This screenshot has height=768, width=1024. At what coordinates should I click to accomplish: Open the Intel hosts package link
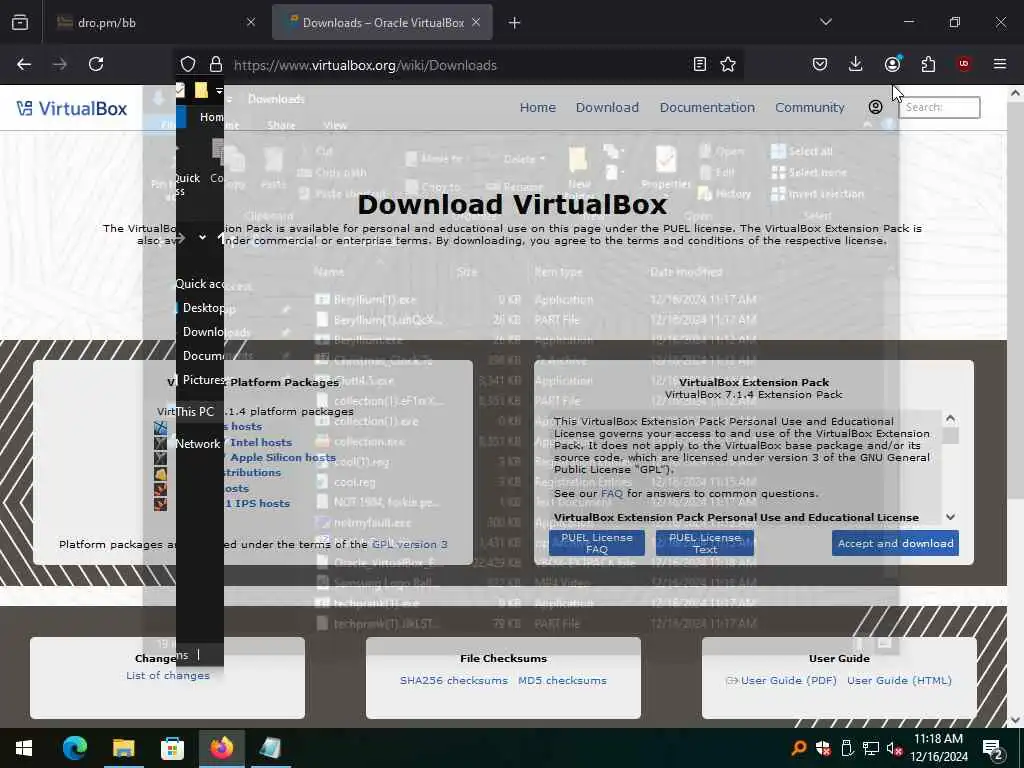coord(261,442)
